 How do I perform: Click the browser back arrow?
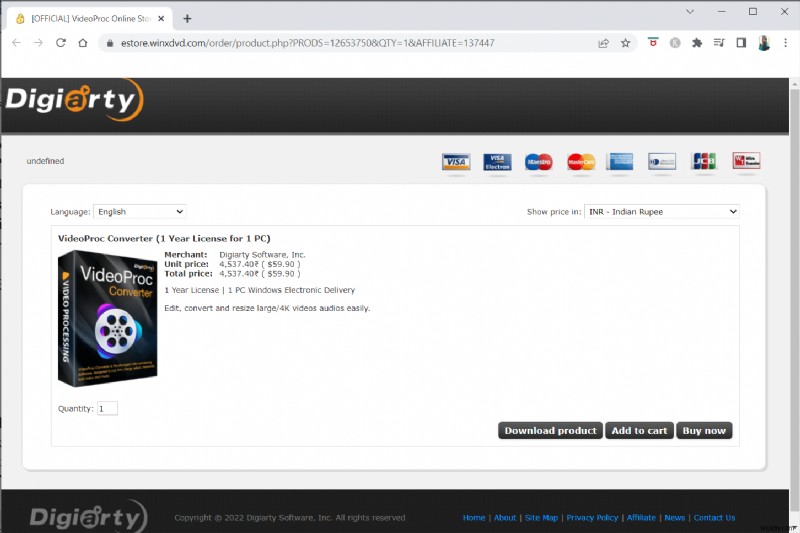(x=16, y=43)
